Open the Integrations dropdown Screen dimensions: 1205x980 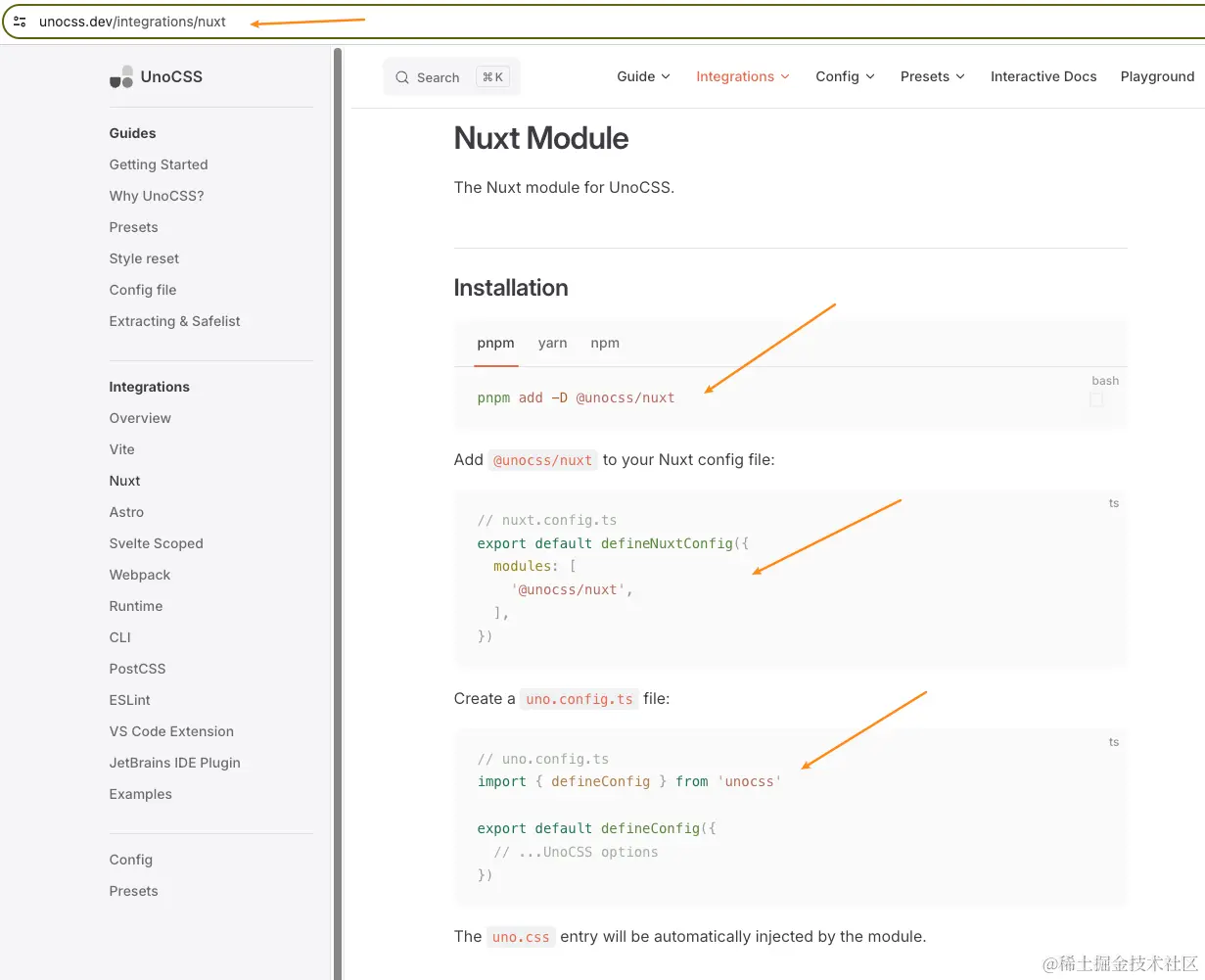click(x=742, y=76)
